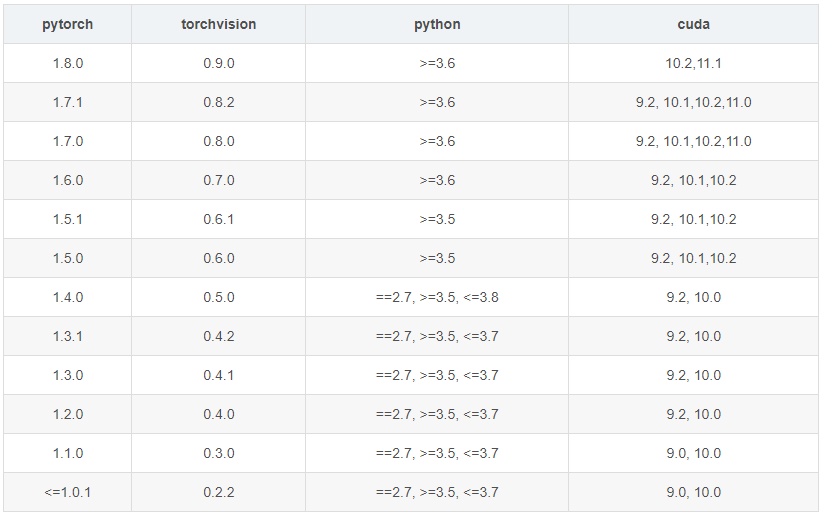This screenshot has height=516, width=828.
Task: Select the torchvision 0.6.0 cell
Action: tap(218, 258)
